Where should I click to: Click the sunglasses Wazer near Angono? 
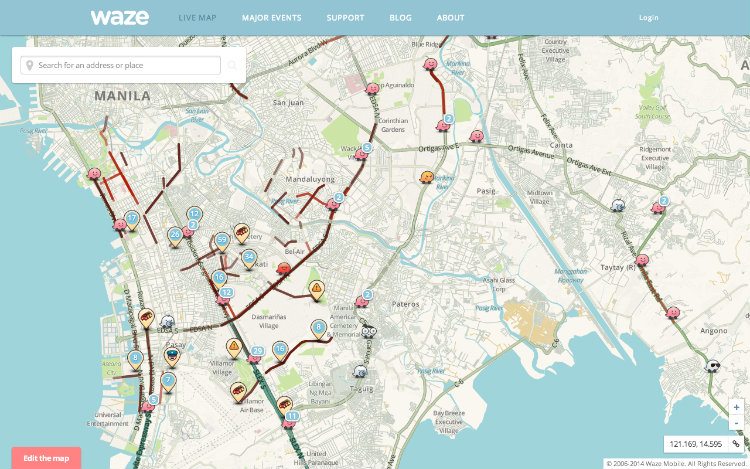point(713,366)
